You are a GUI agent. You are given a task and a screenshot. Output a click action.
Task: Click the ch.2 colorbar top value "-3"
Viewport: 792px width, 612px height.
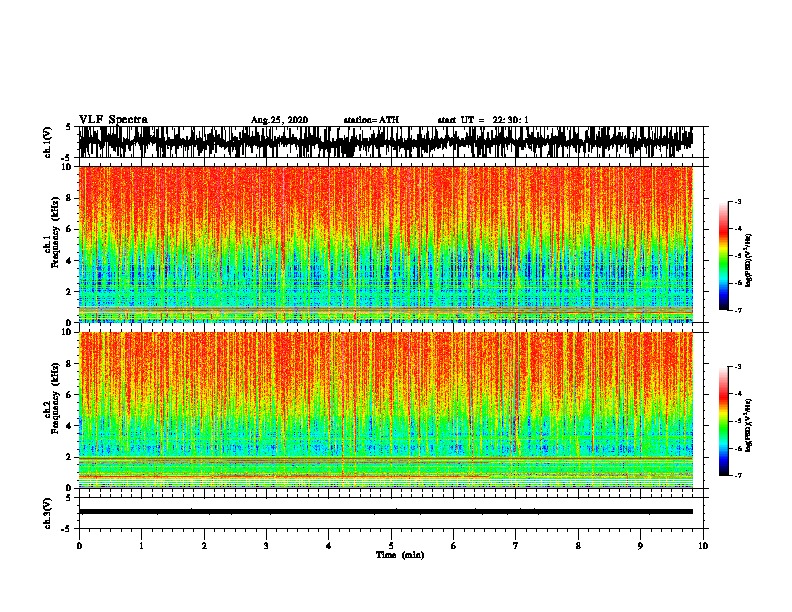[x=738, y=367]
